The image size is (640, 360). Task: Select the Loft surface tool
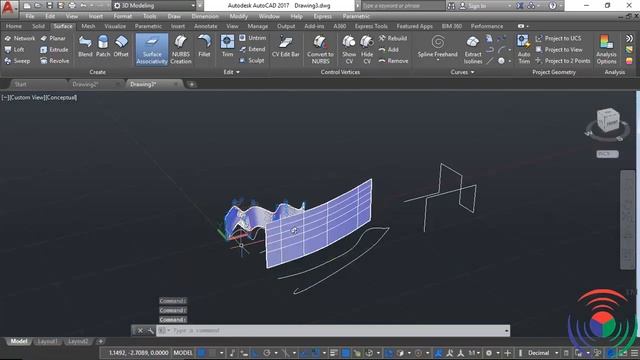coord(14,49)
